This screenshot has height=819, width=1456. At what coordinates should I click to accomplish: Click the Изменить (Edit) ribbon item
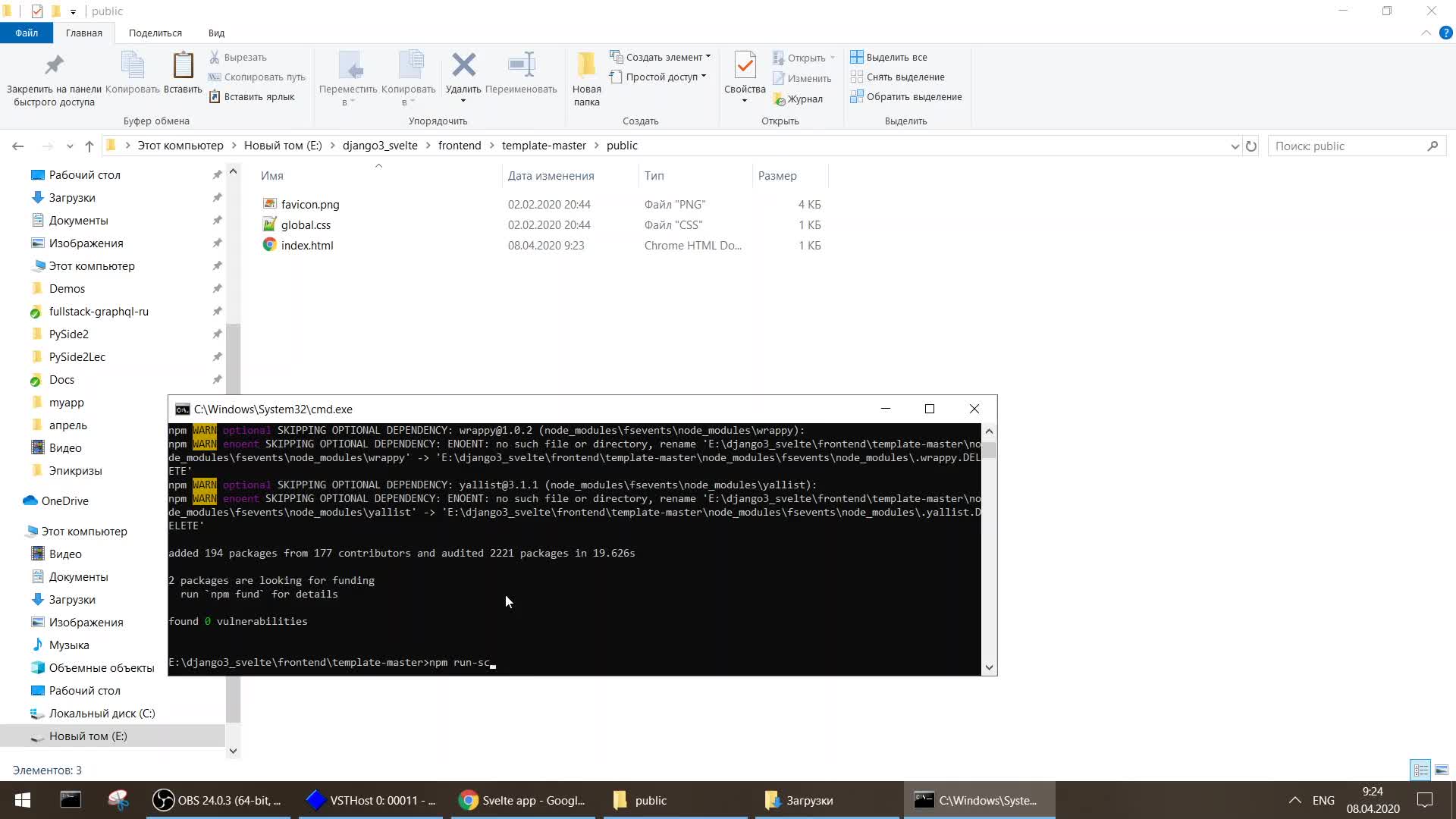click(802, 78)
